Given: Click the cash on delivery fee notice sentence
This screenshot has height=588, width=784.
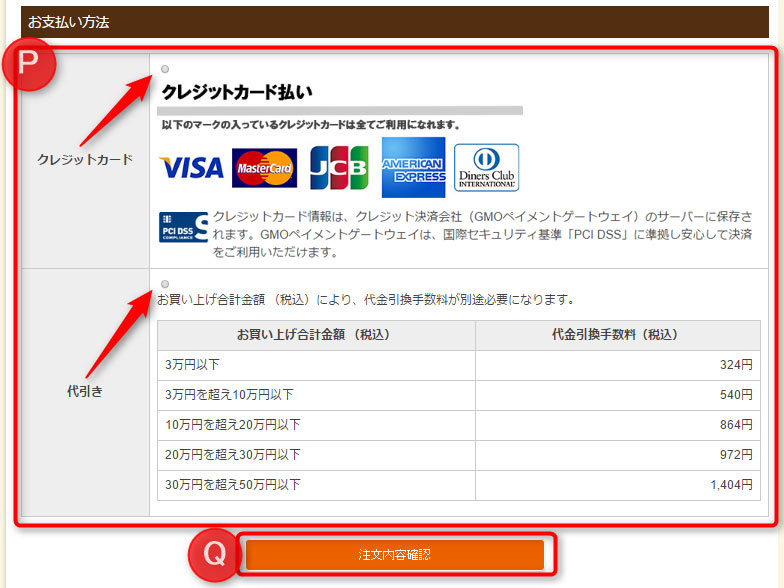Looking at the screenshot, I should (x=366, y=300).
